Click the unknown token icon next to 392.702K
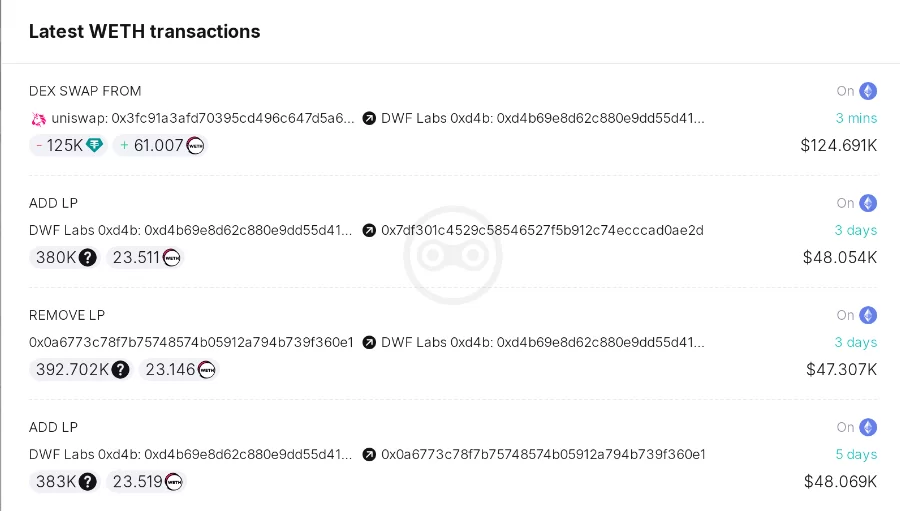The height and width of the screenshot is (511, 900). [121, 370]
